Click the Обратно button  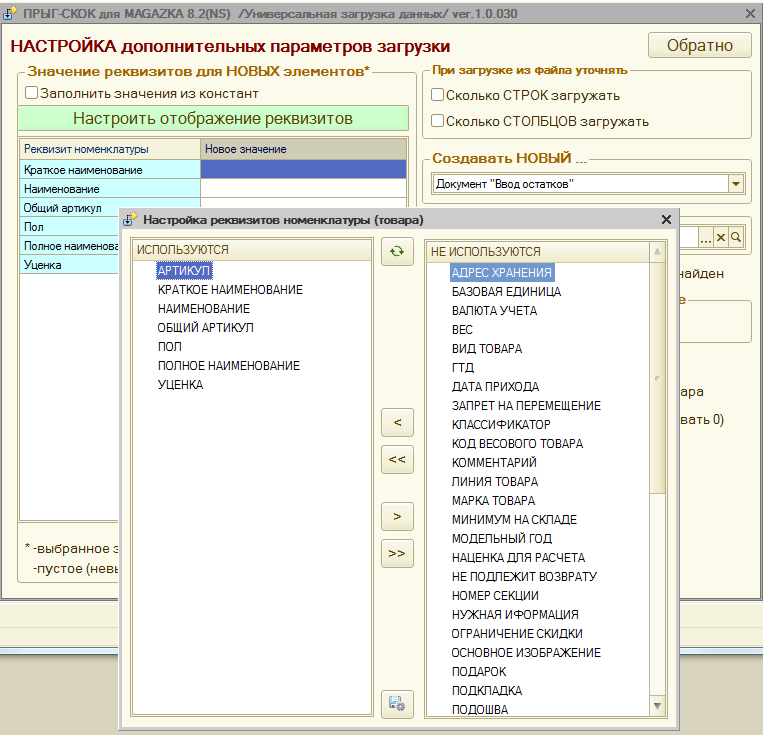point(700,45)
